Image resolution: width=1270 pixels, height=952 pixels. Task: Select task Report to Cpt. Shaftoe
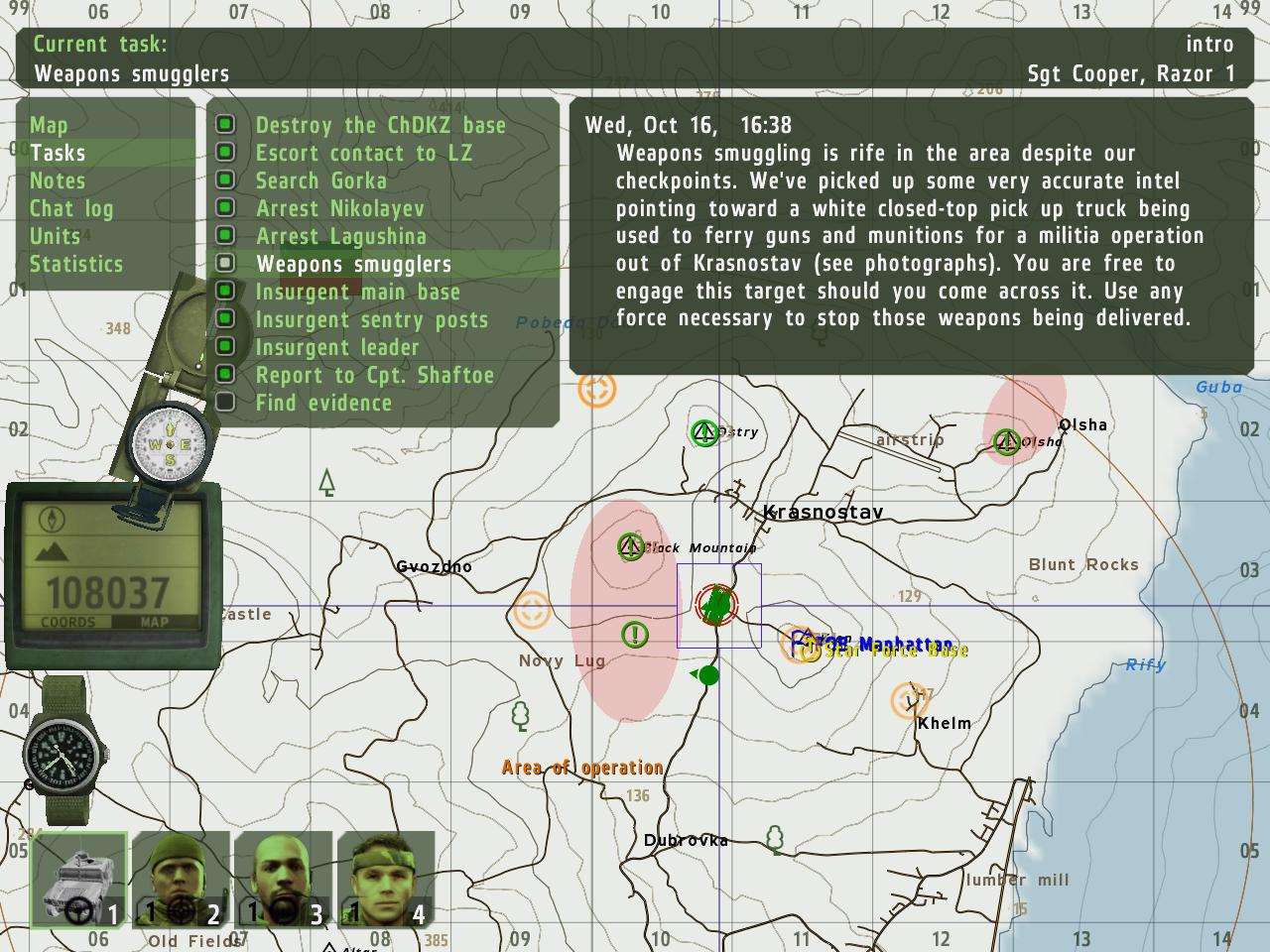(375, 375)
